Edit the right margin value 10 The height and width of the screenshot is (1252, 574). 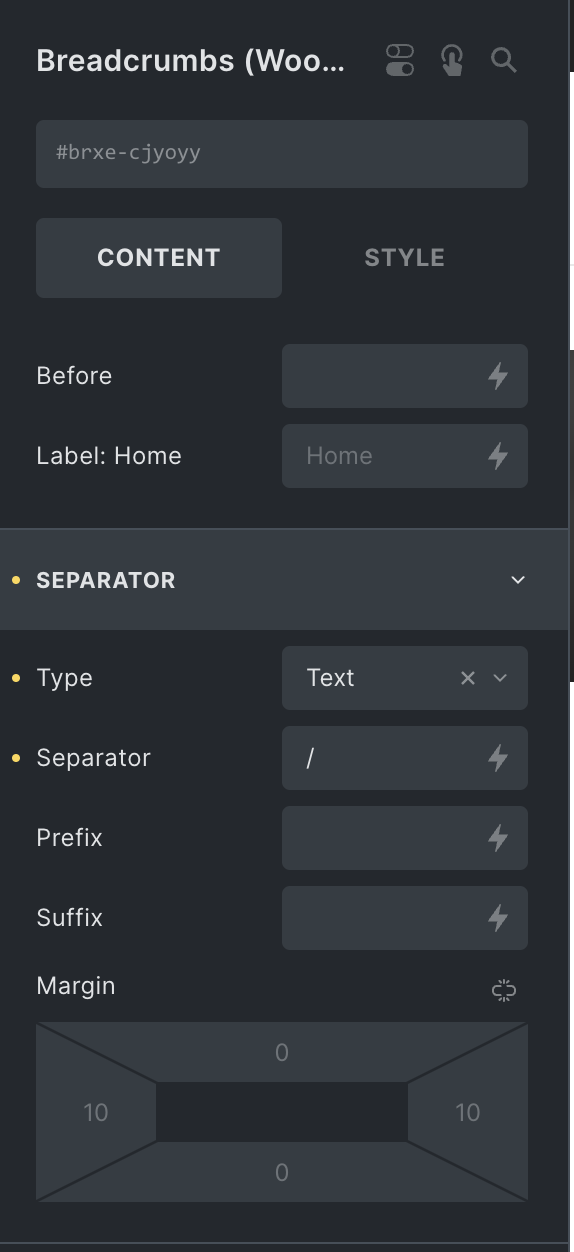point(468,1112)
